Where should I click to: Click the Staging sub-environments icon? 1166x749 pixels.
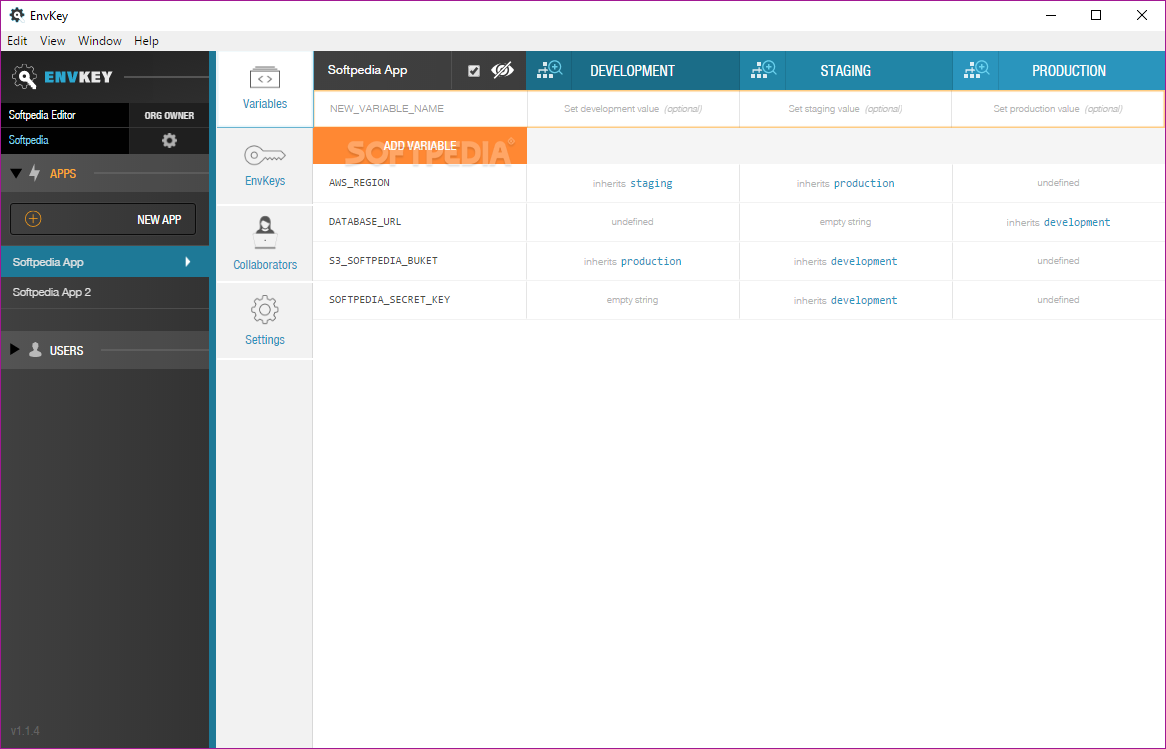(763, 71)
